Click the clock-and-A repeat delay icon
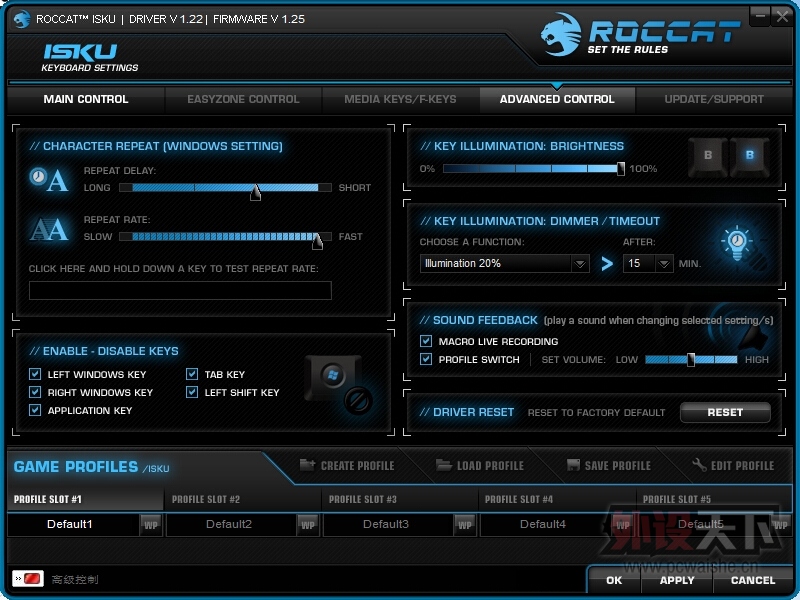This screenshot has height=600, width=800. click(x=49, y=180)
